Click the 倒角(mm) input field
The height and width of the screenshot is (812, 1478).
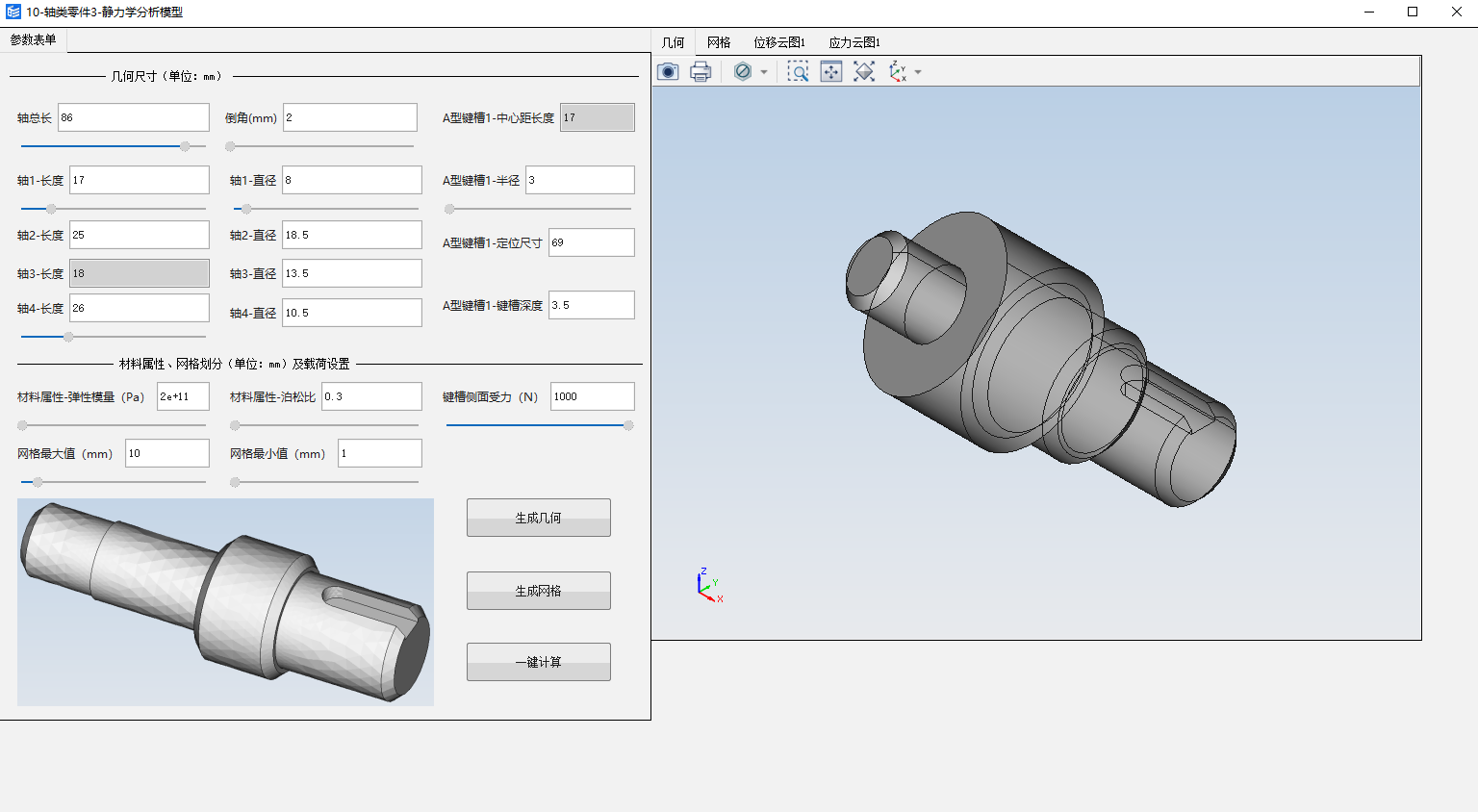350,117
